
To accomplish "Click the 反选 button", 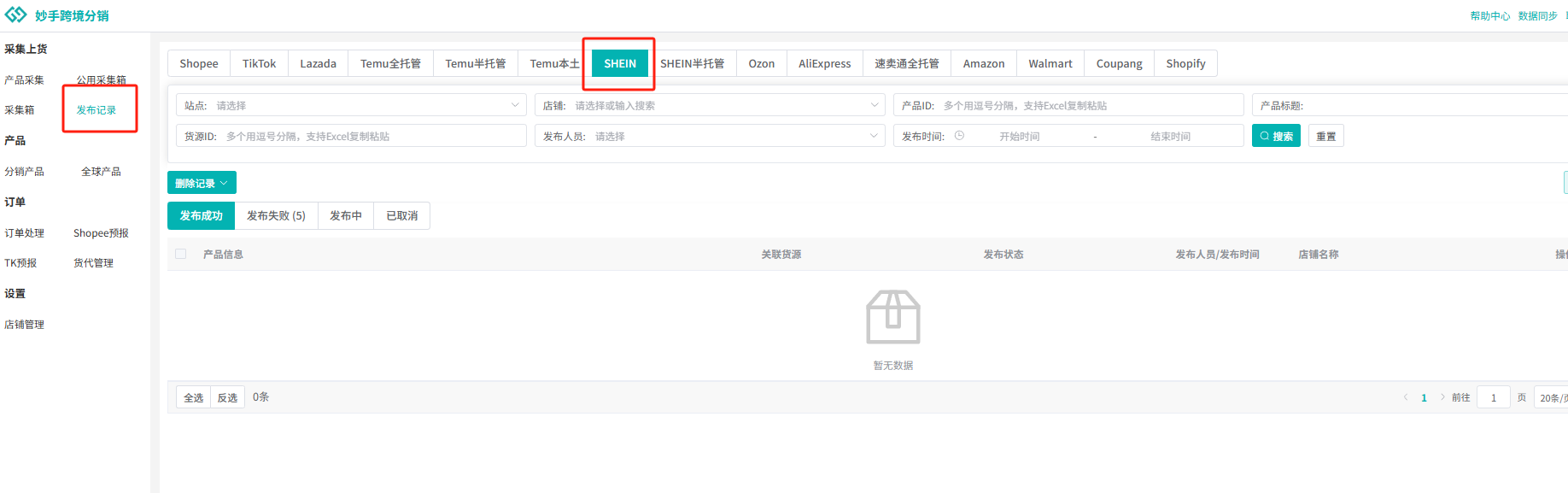I will pyautogui.click(x=227, y=397).
